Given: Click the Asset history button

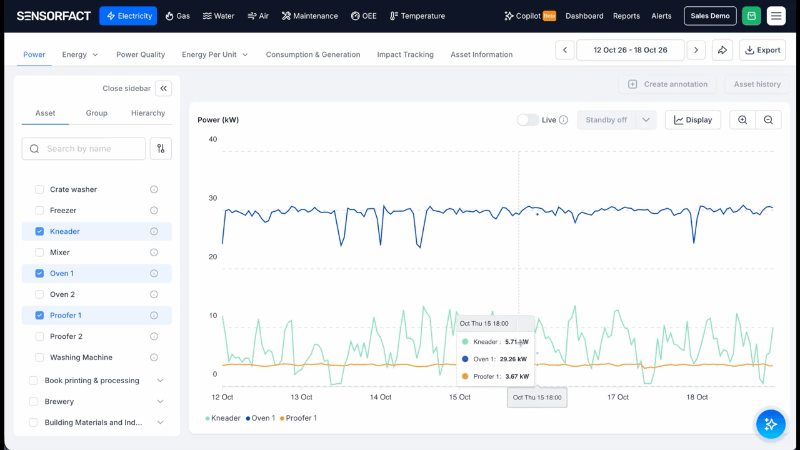Looking at the screenshot, I should click(x=757, y=84).
